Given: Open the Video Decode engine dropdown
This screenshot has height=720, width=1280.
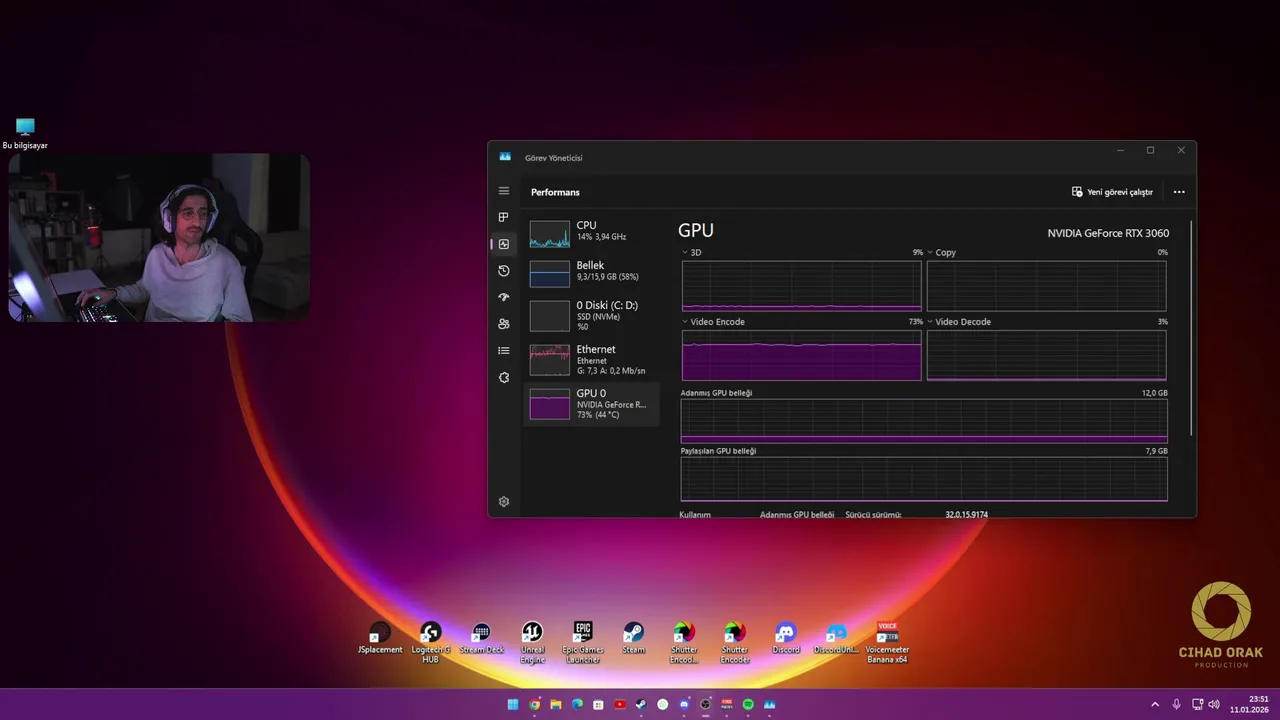Looking at the screenshot, I should 959,322.
